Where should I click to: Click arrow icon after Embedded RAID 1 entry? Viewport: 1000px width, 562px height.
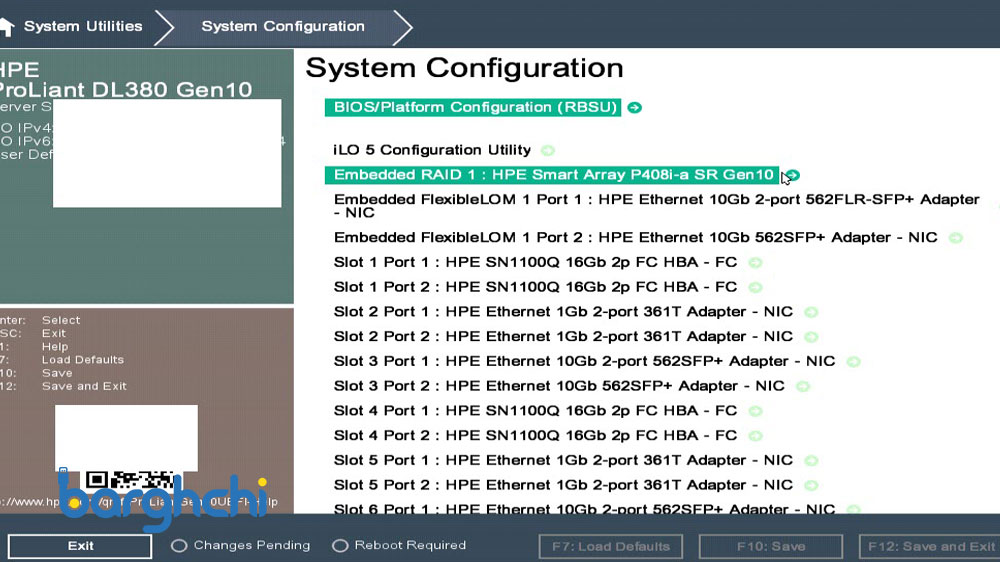pyautogui.click(x=793, y=175)
